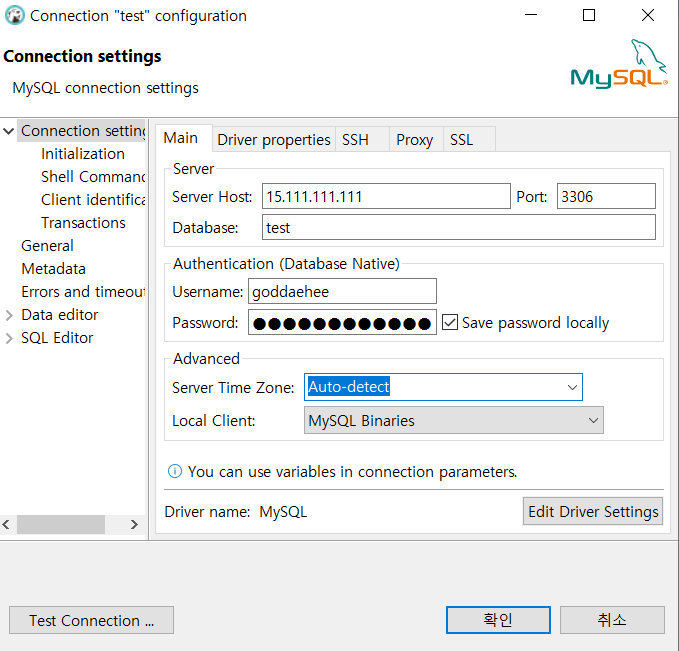679x651 pixels.
Task: Click the Server Host input field
Action: pyautogui.click(x=386, y=196)
